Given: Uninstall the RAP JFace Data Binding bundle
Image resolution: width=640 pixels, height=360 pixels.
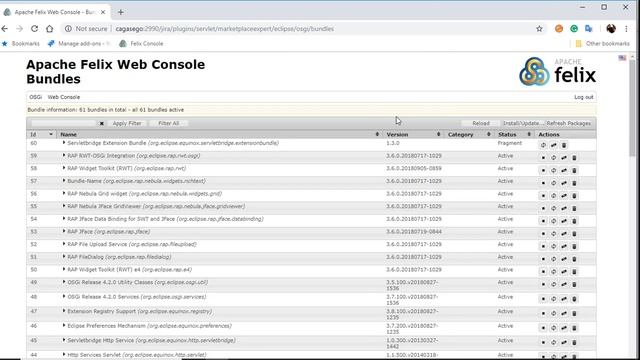Looking at the screenshot, I should 574,221.
